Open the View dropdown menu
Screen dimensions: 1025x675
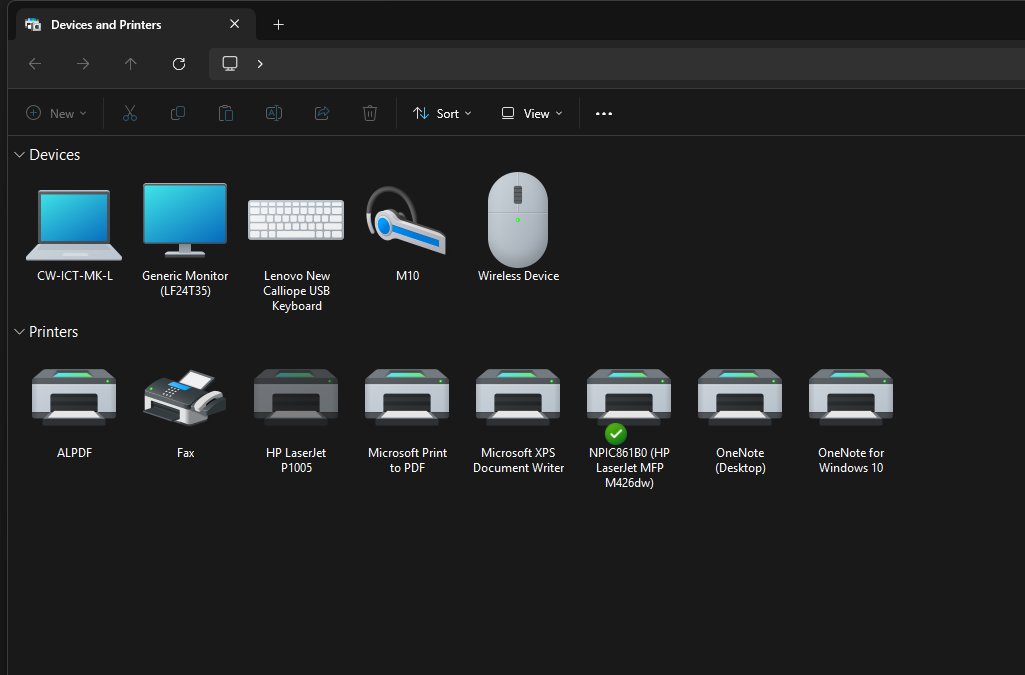point(532,114)
